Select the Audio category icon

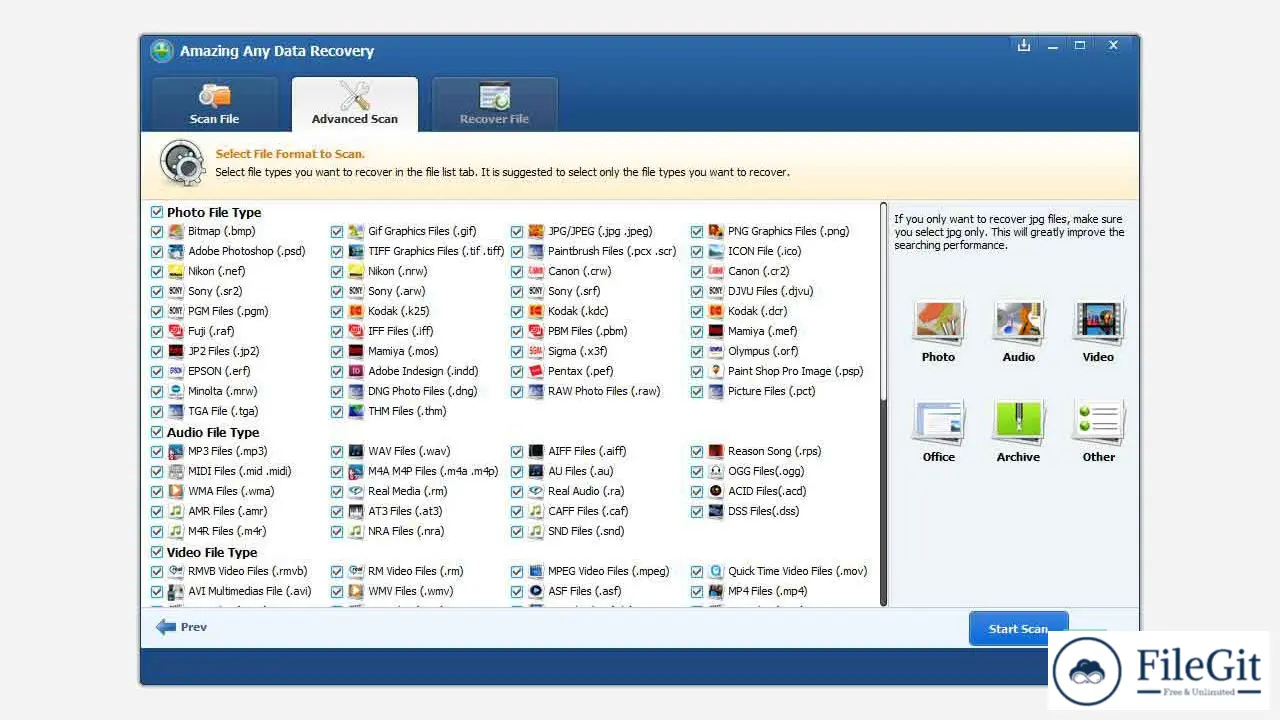tap(1018, 323)
